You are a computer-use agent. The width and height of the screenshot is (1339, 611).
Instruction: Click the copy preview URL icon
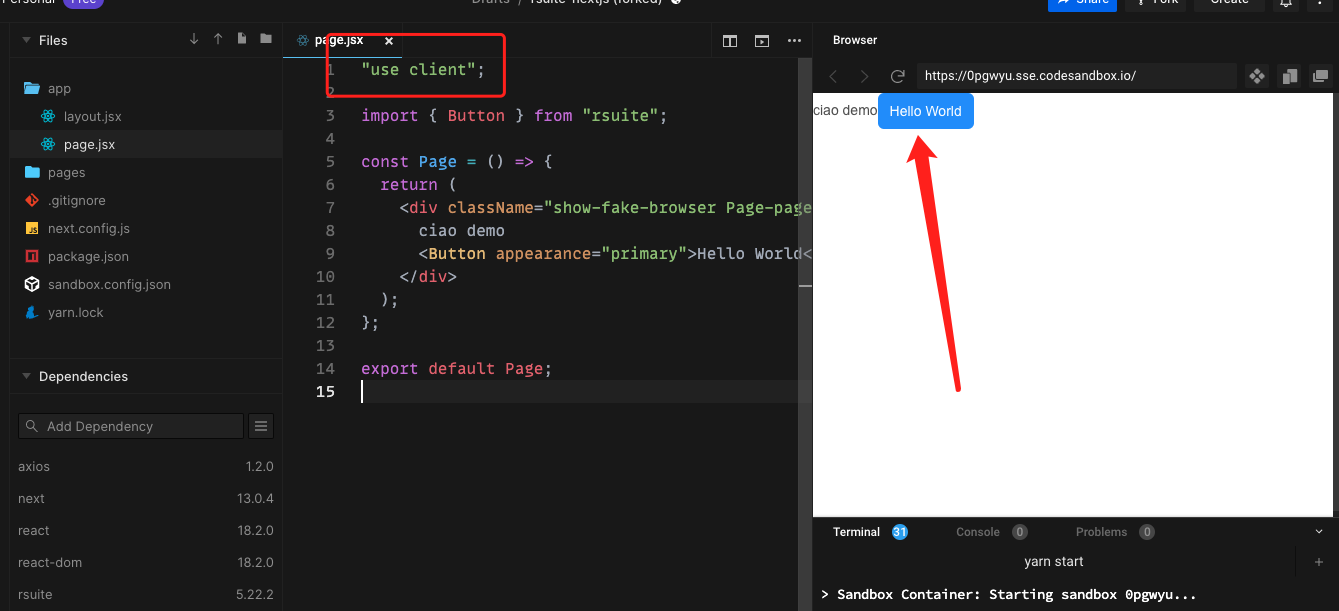tap(1289, 75)
